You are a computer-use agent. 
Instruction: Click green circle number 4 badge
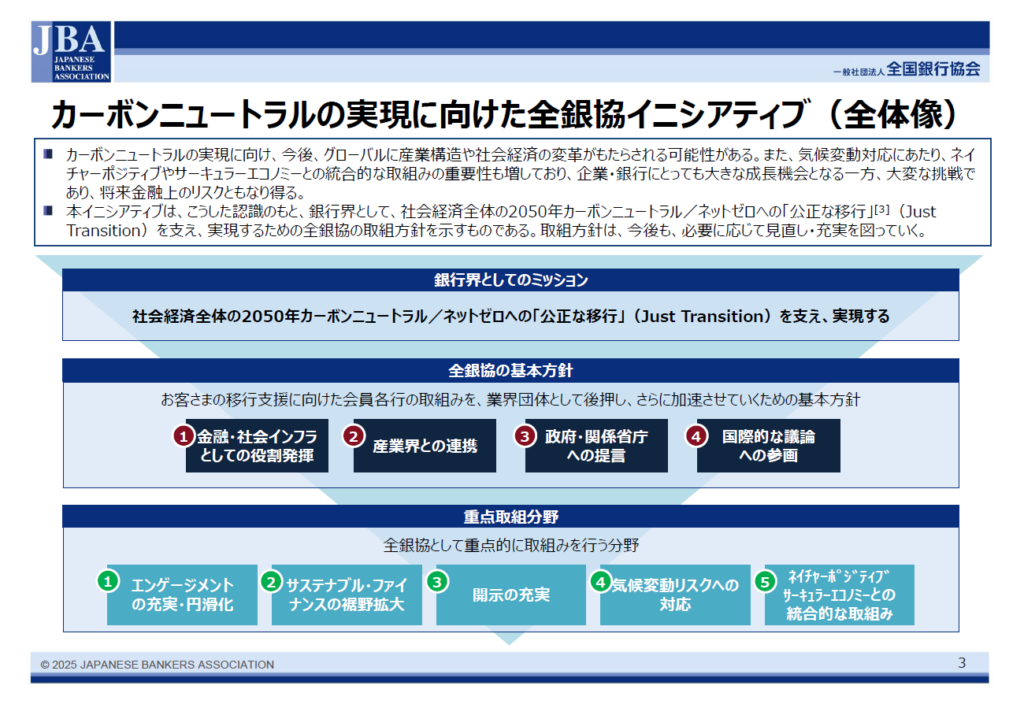click(601, 581)
